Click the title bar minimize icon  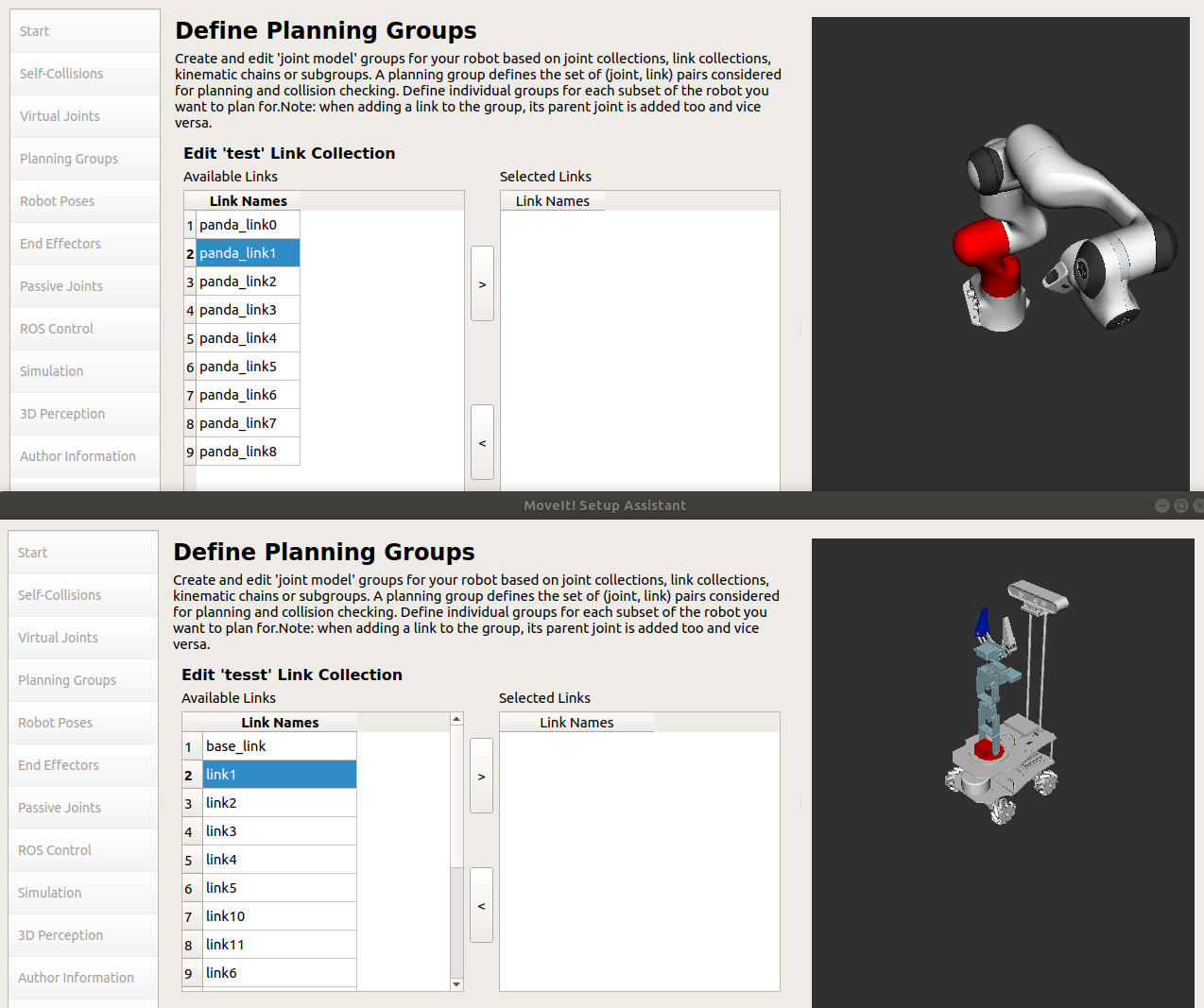coord(1162,505)
